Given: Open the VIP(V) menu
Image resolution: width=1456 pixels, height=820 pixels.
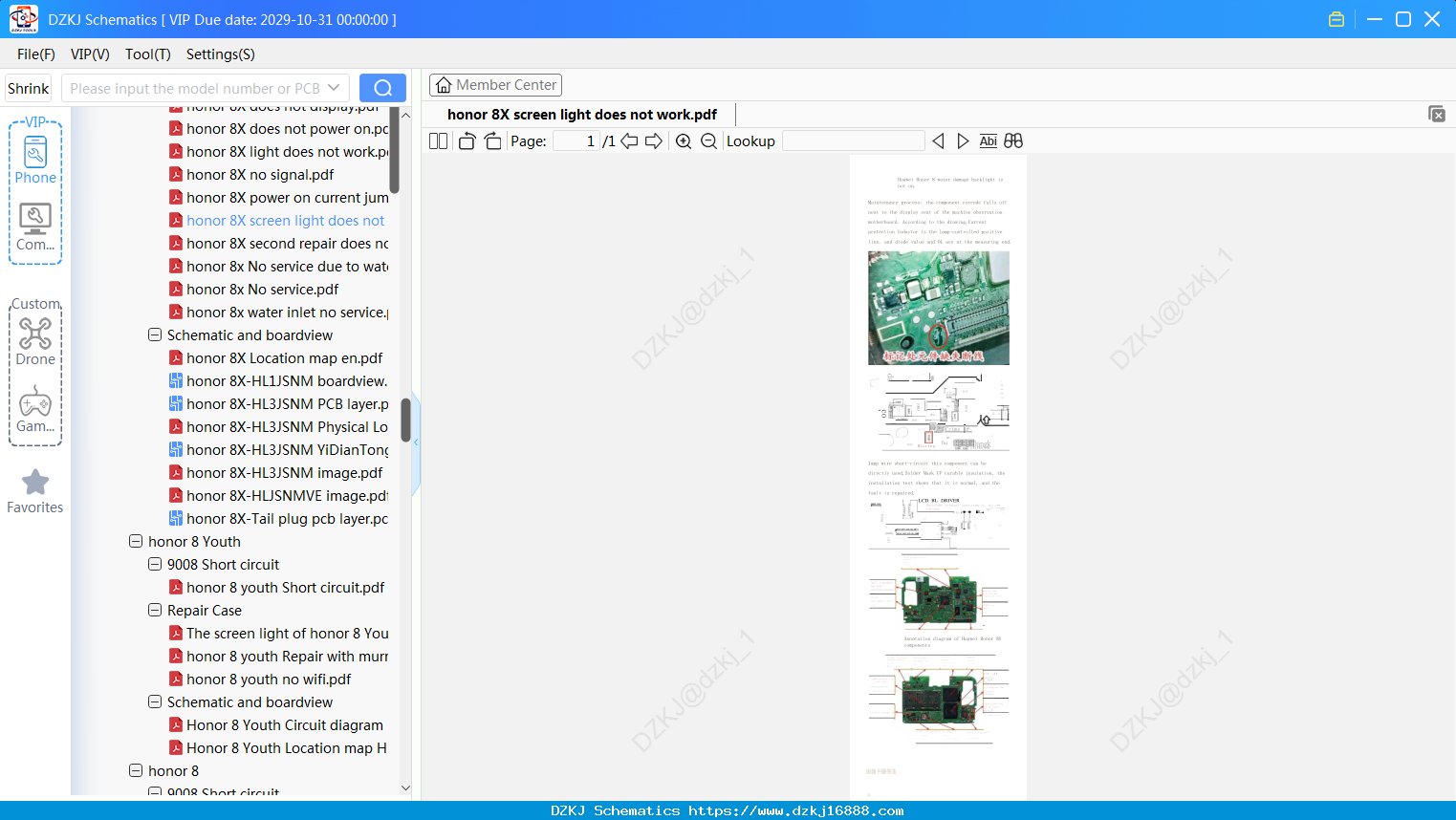Looking at the screenshot, I should click(90, 54).
